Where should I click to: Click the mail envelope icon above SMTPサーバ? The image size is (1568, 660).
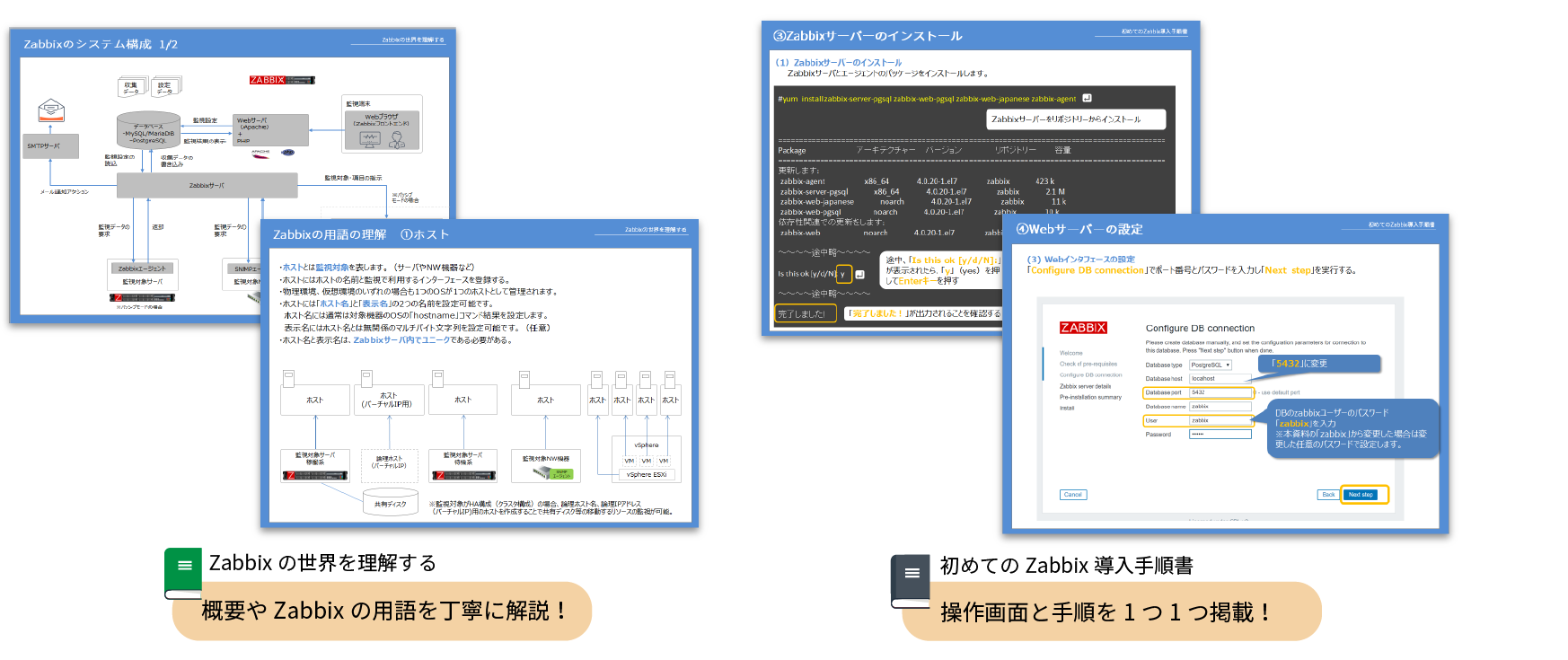click(x=51, y=111)
